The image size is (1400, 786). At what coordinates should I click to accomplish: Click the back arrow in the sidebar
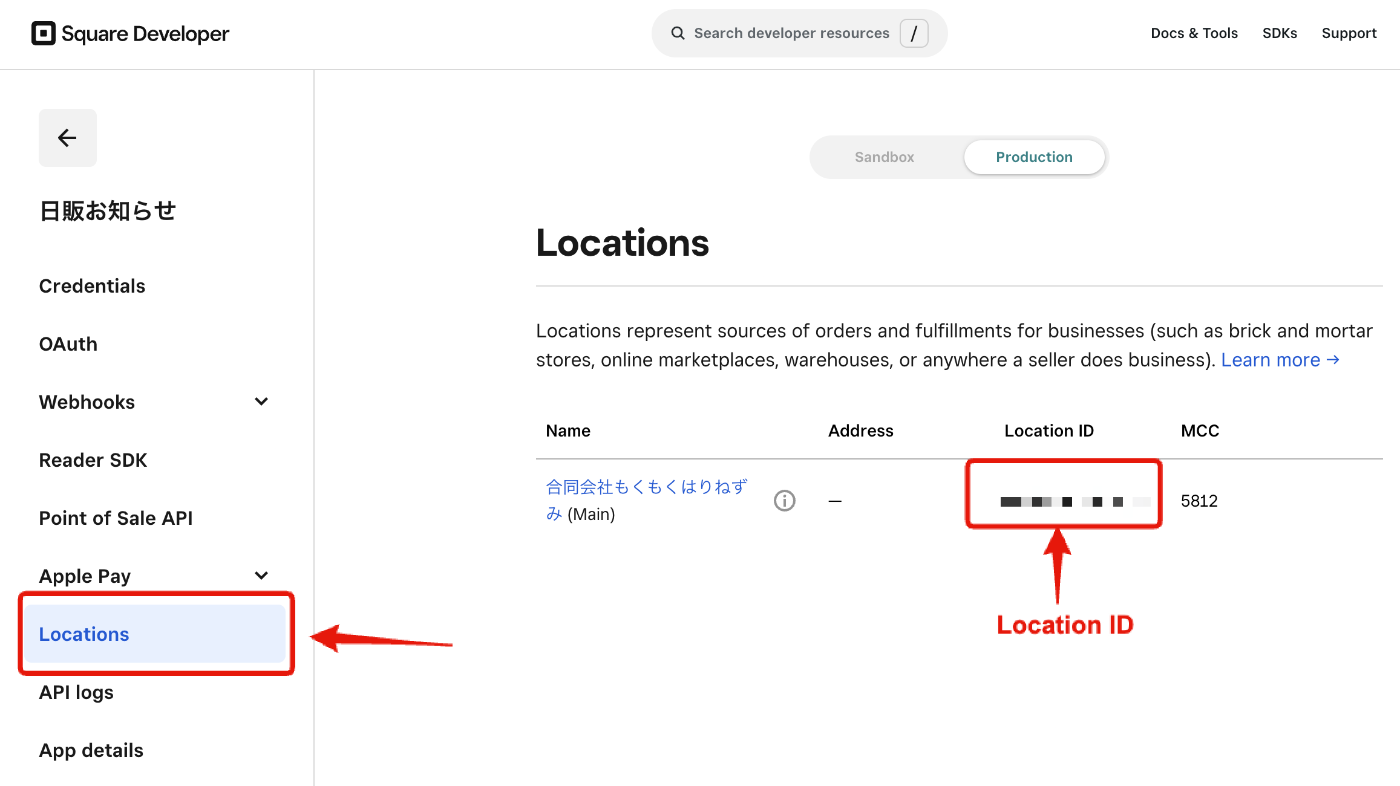[67, 137]
